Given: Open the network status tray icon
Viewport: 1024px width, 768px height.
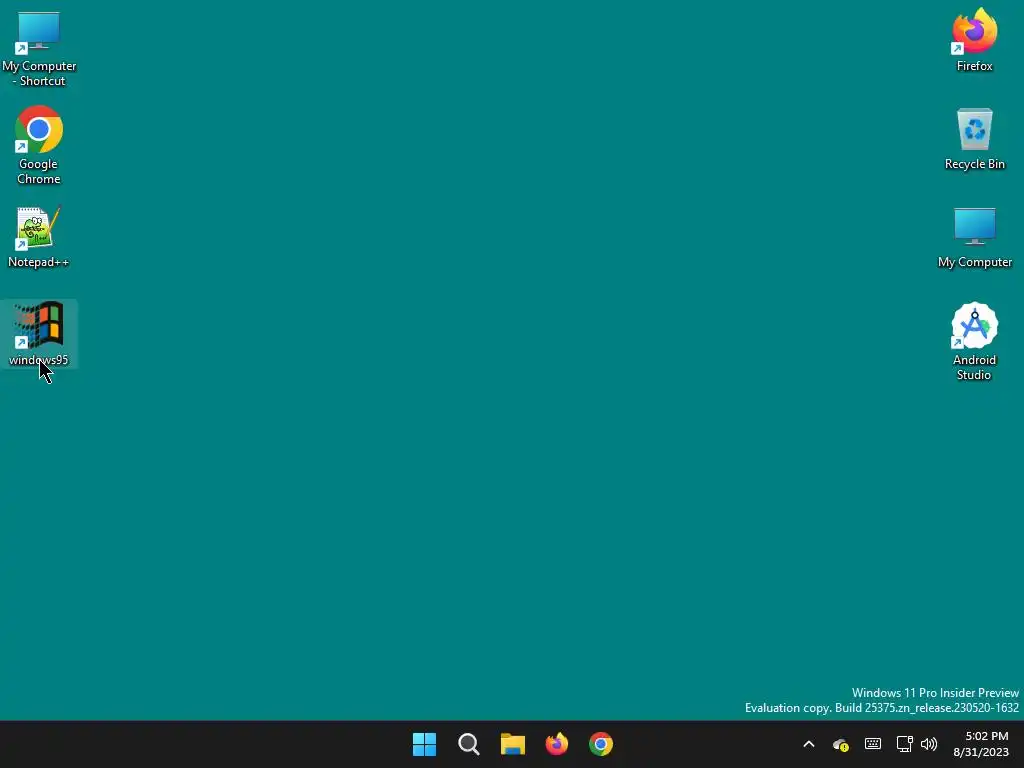Looking at the screenshot, I should coord(904,744).
